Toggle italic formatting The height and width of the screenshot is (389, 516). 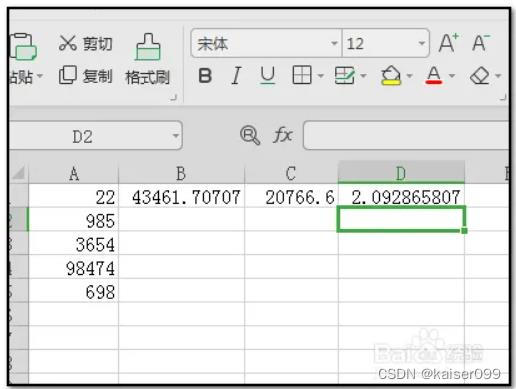point(236,76)
